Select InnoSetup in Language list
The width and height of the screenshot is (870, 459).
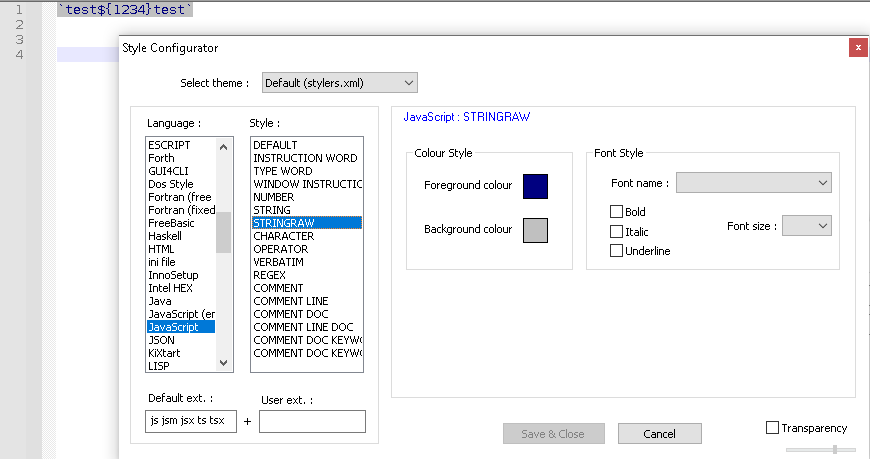coord(181,275)
